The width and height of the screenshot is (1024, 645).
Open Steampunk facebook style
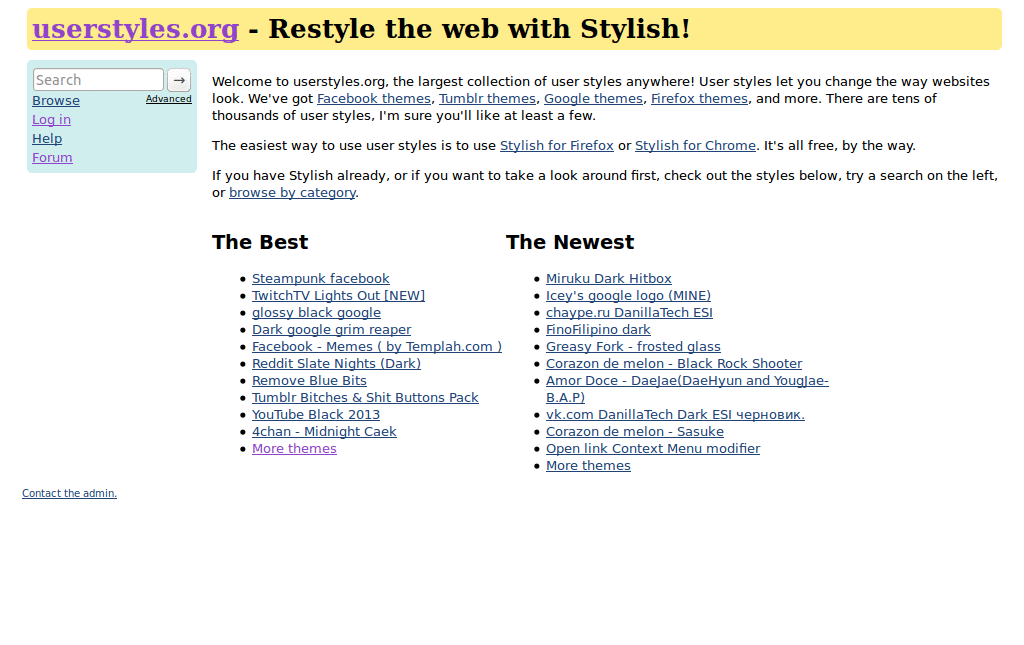pos(321,279)
